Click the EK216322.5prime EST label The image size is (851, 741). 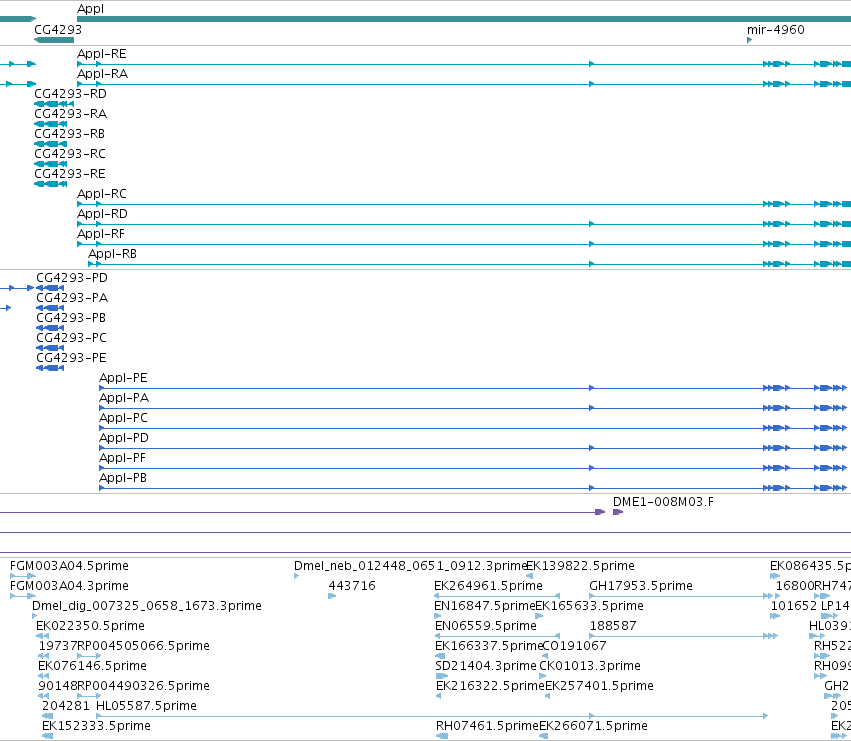(490, 686)
